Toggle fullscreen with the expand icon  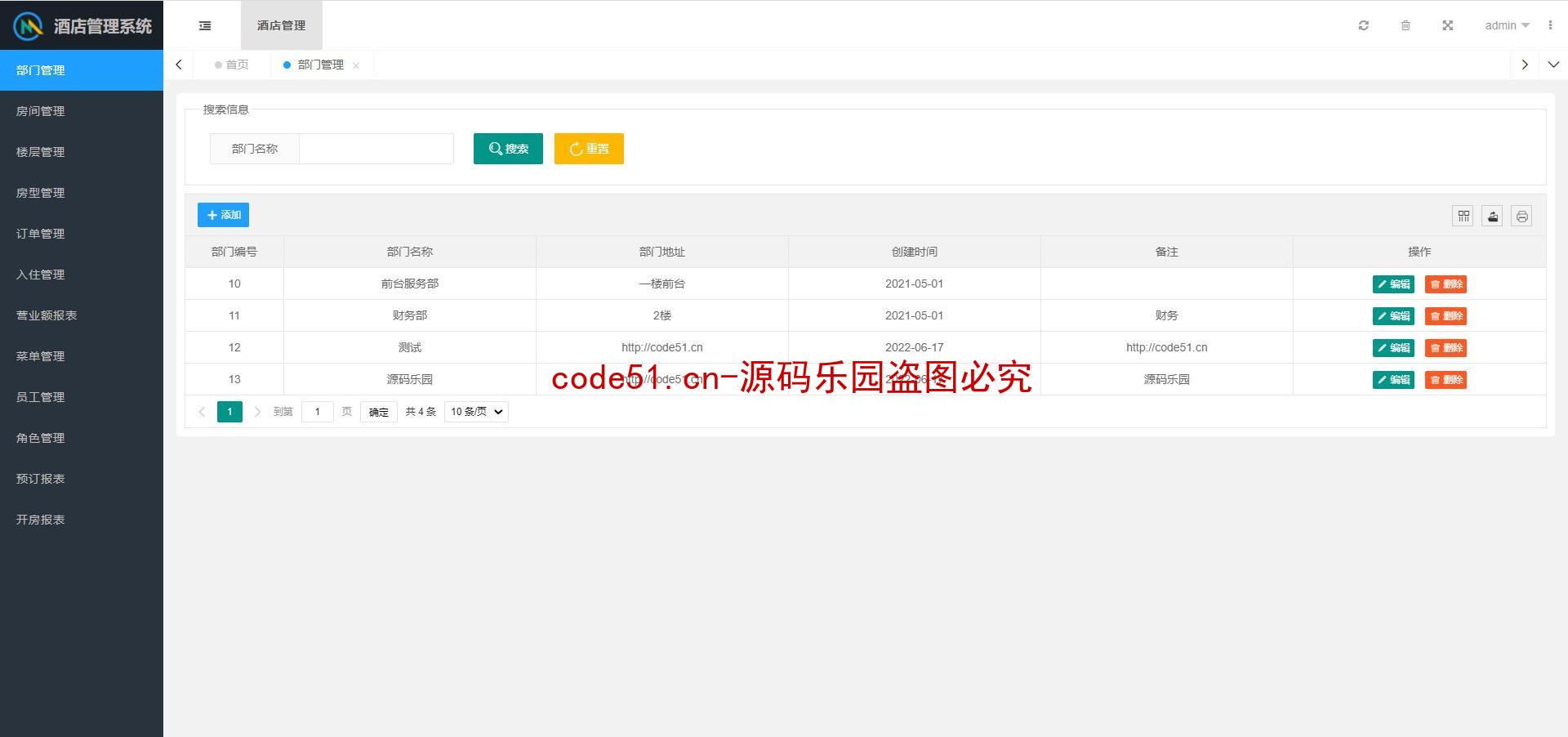[1447, 25]
